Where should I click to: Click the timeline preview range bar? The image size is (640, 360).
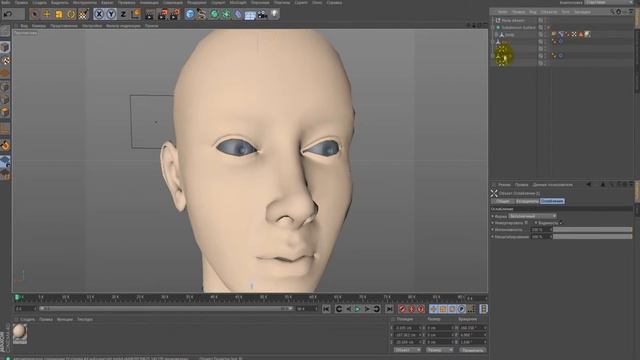point(165,309)
